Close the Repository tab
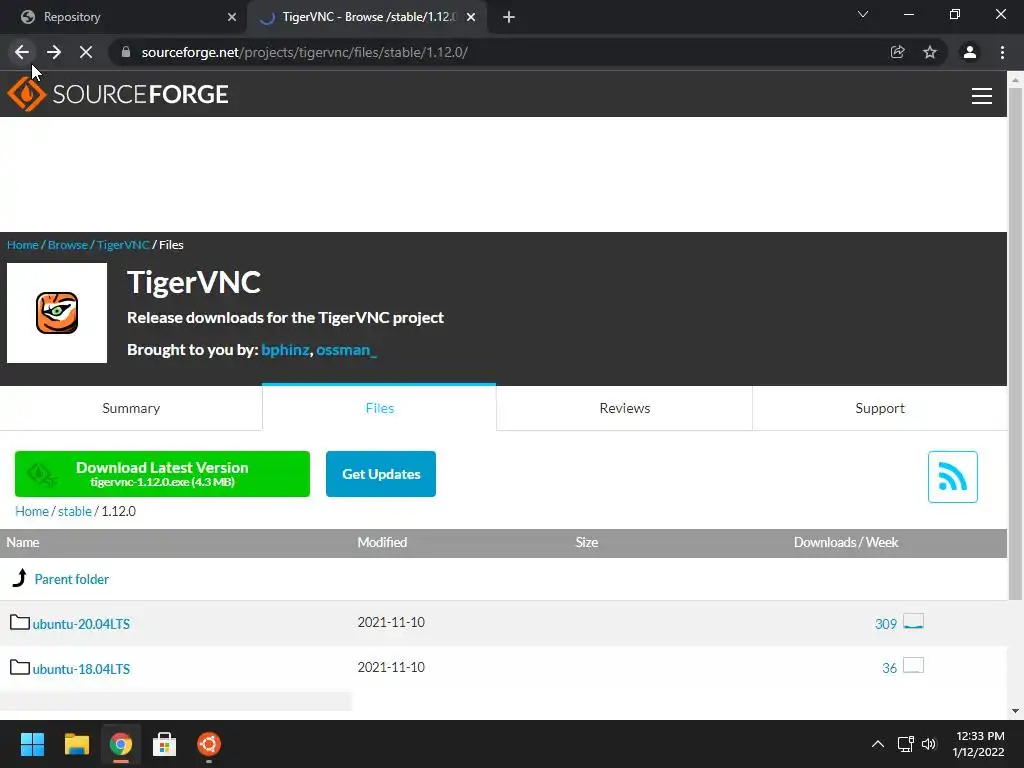1024x768 pixels. tap(232, 18)
